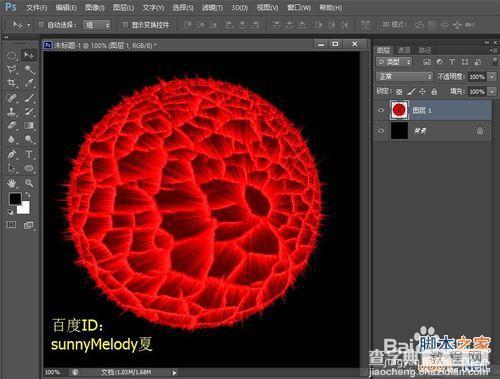This screenshot has height=379, width=500.
Task: Swap foreground and background colors
Action: tap(28, 195)
